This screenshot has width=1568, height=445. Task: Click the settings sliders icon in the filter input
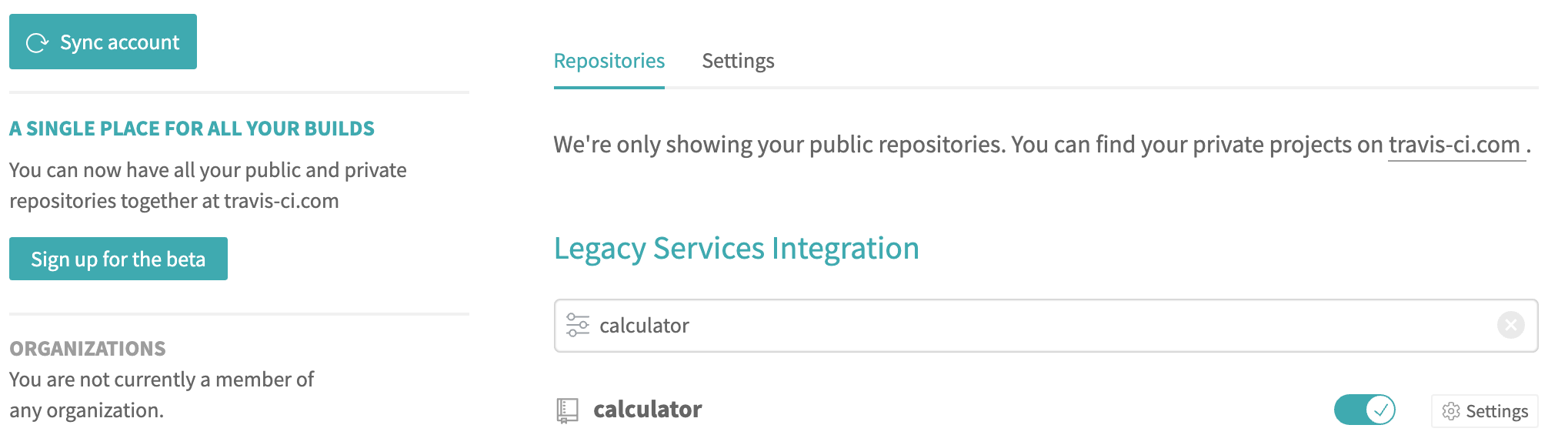[577, 326]
